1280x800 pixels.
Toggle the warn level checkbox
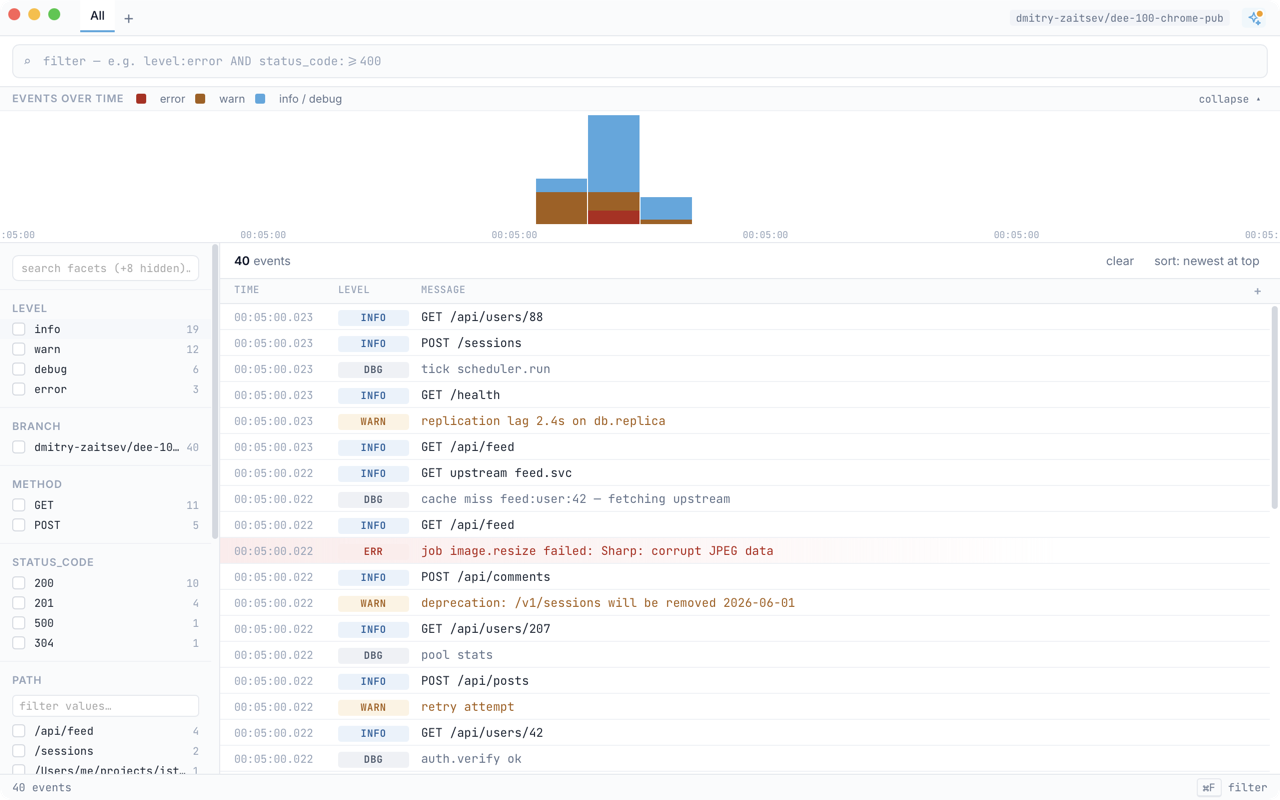[x=19, y=349]
